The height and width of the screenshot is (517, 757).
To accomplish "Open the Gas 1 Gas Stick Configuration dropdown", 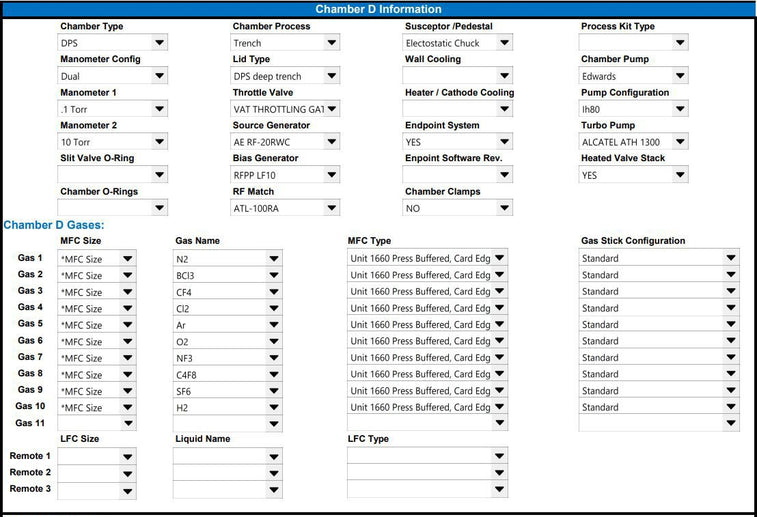I will coord(659,258).
